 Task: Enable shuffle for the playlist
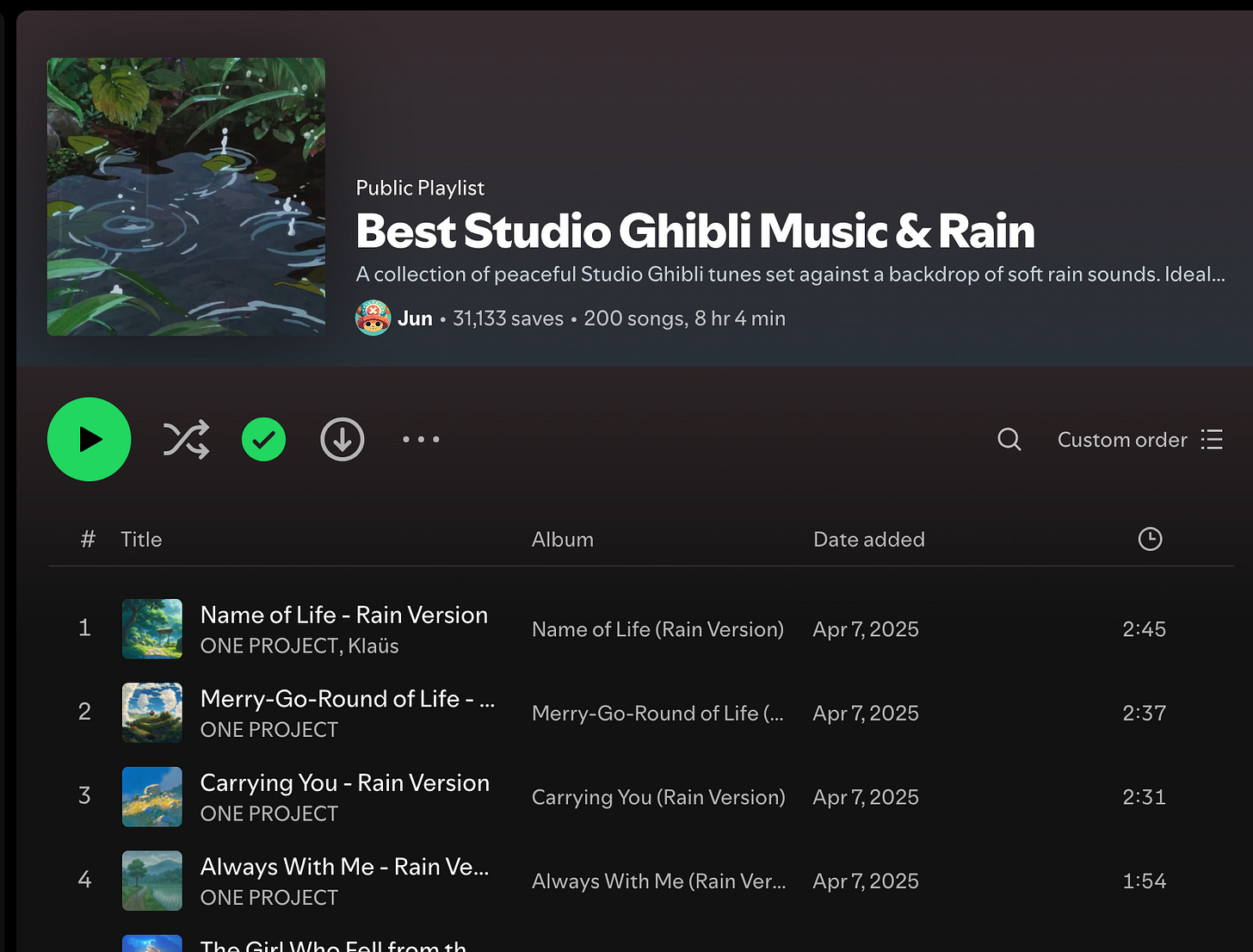tap(186, 439)
